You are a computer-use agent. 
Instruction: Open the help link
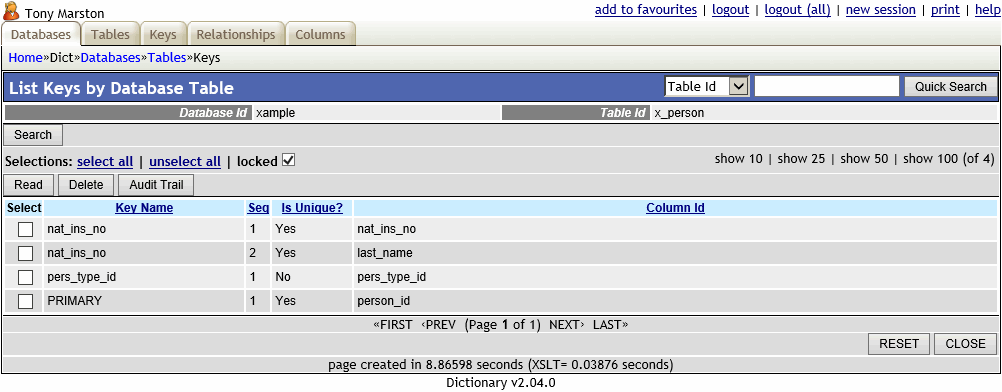(x=987, y=10)
